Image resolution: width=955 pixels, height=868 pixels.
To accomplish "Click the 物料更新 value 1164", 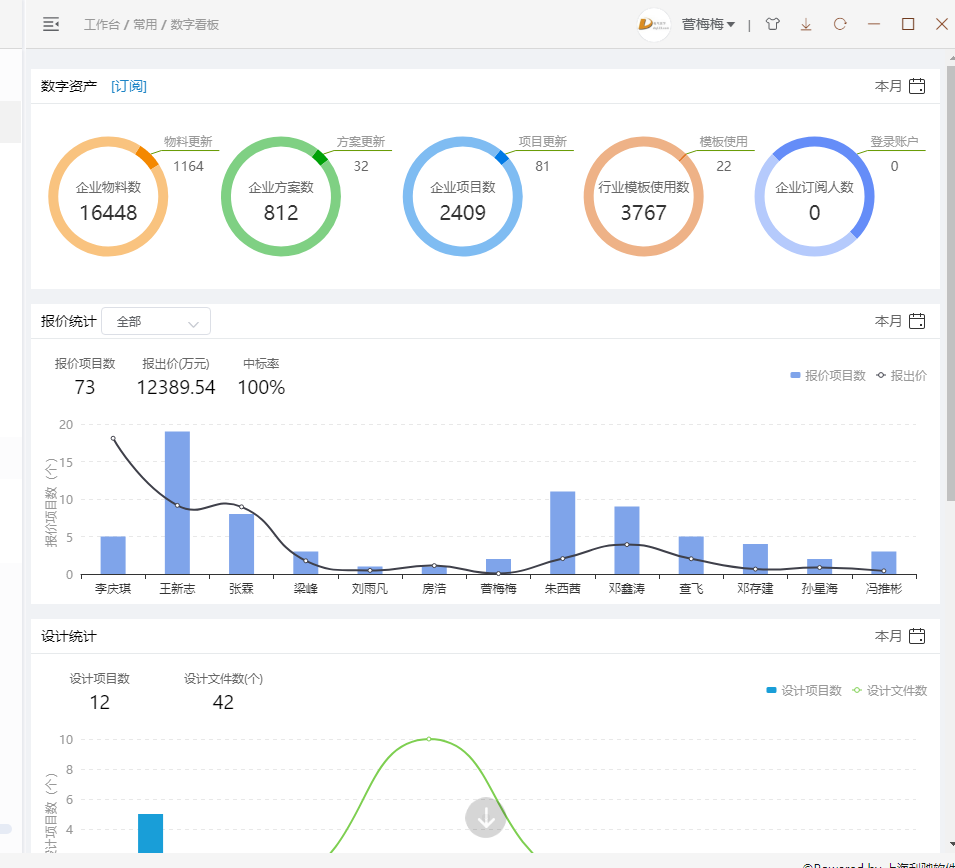I will [x=188, y=166].
